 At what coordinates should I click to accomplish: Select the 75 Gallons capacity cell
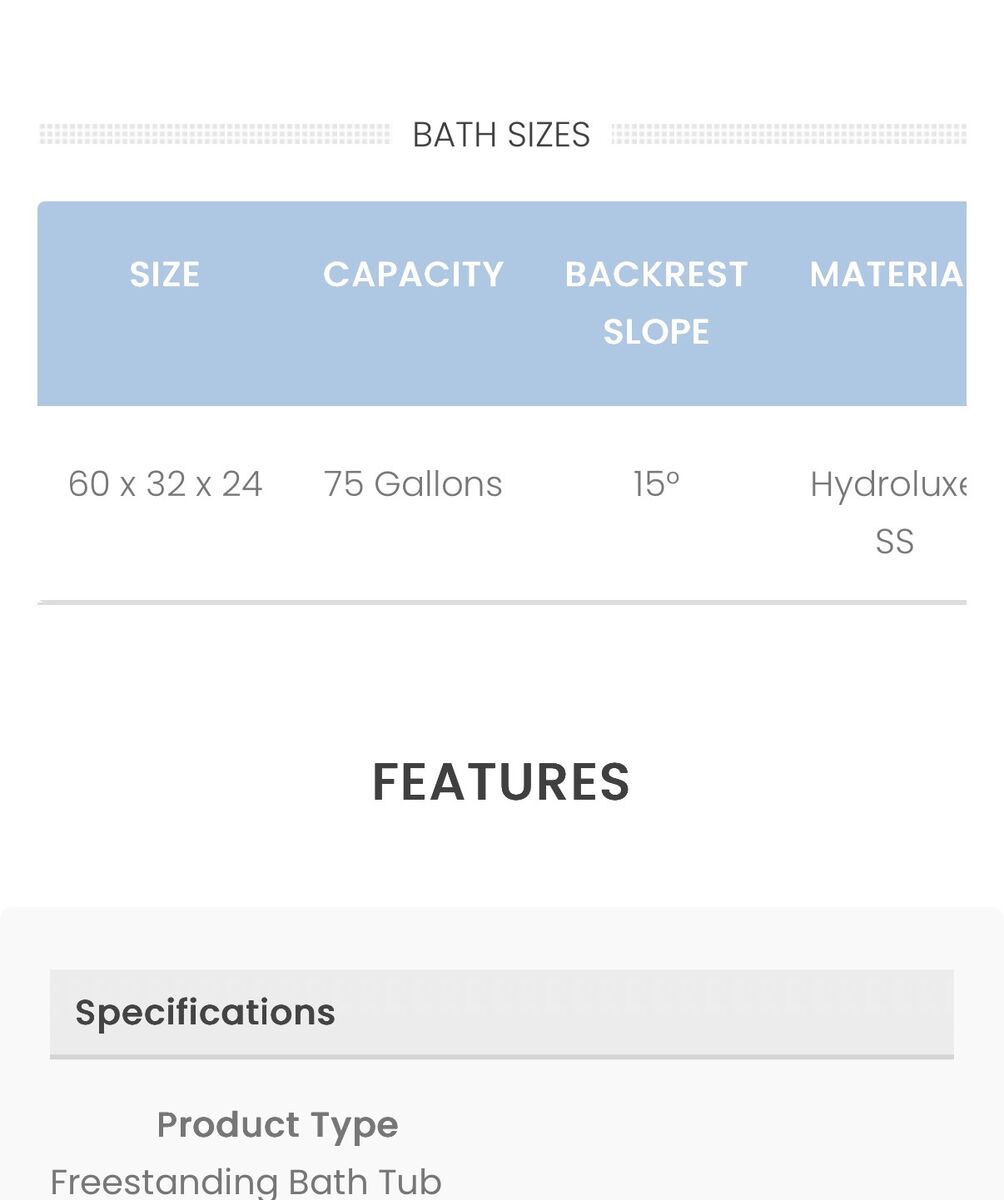pos(413,484)
